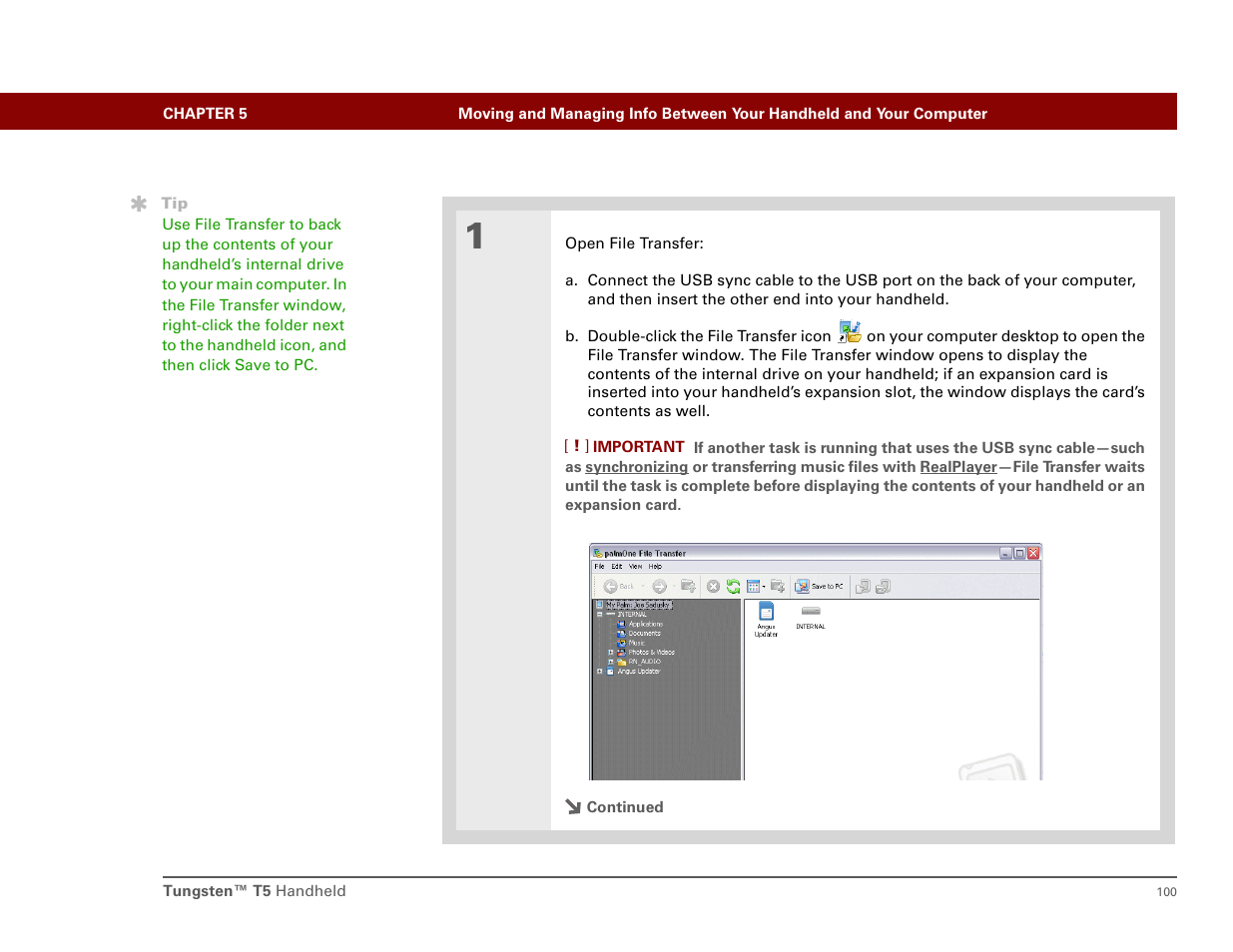Open the Back history dropdown arrow

tap(643, 587)
